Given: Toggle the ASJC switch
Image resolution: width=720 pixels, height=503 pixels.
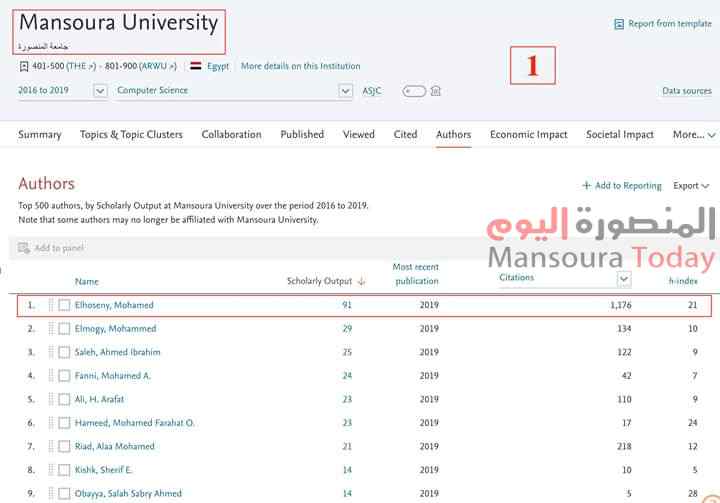Looking at the screenshot, I should (413, 91).
